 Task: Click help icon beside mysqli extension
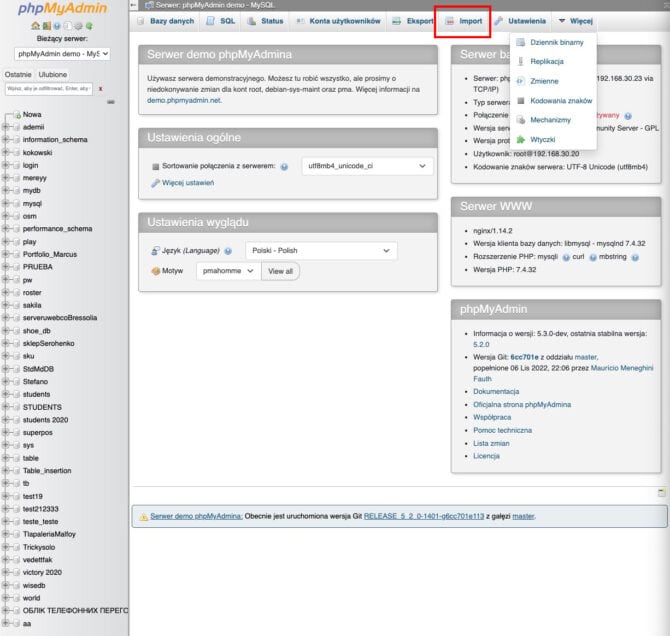point(566,257)
